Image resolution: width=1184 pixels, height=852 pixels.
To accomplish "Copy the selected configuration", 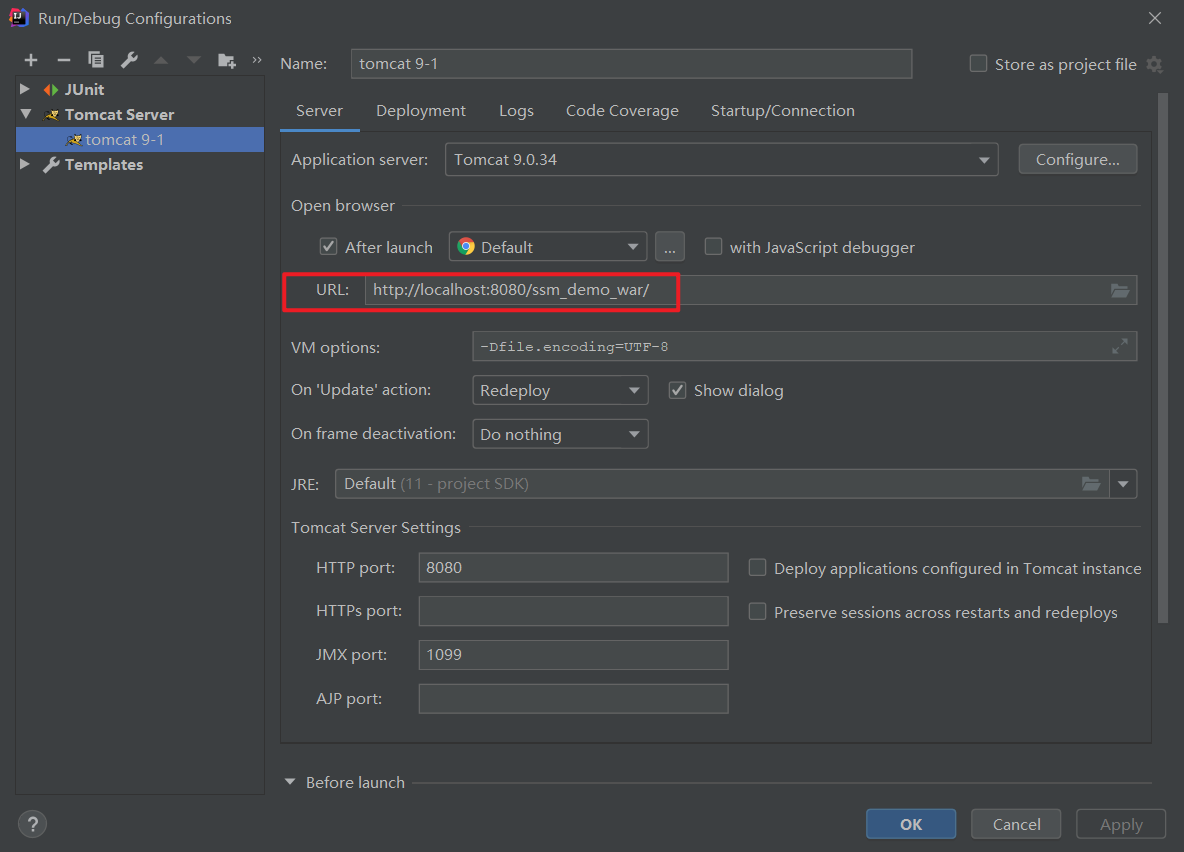I will point(96,60).
